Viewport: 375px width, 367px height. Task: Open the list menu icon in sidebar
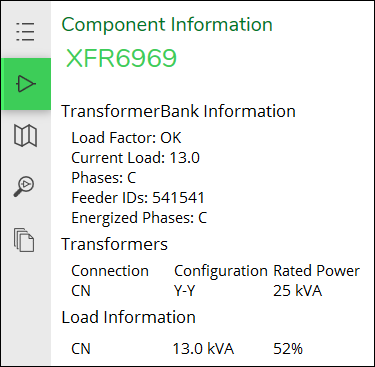pyautogui.click(x=25, y=32)
